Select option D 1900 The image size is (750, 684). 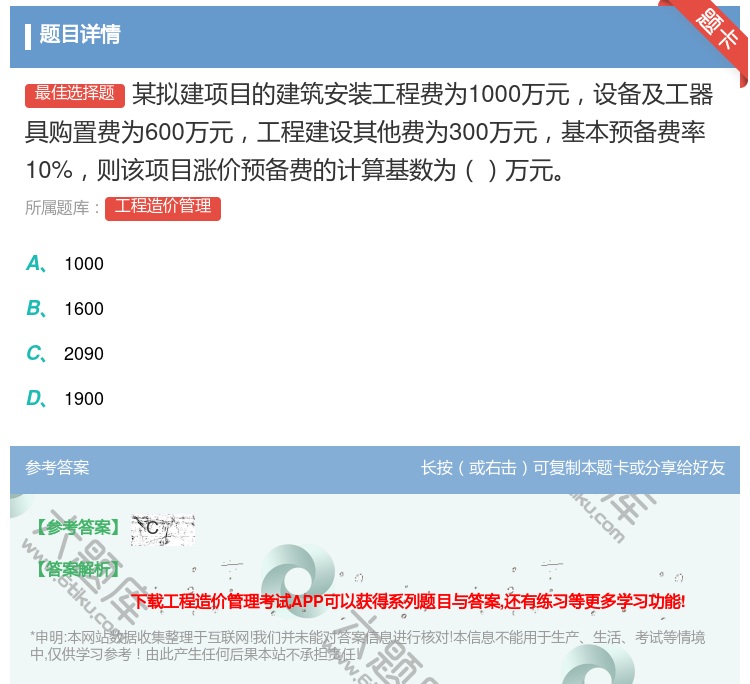(x=65, y=398)
